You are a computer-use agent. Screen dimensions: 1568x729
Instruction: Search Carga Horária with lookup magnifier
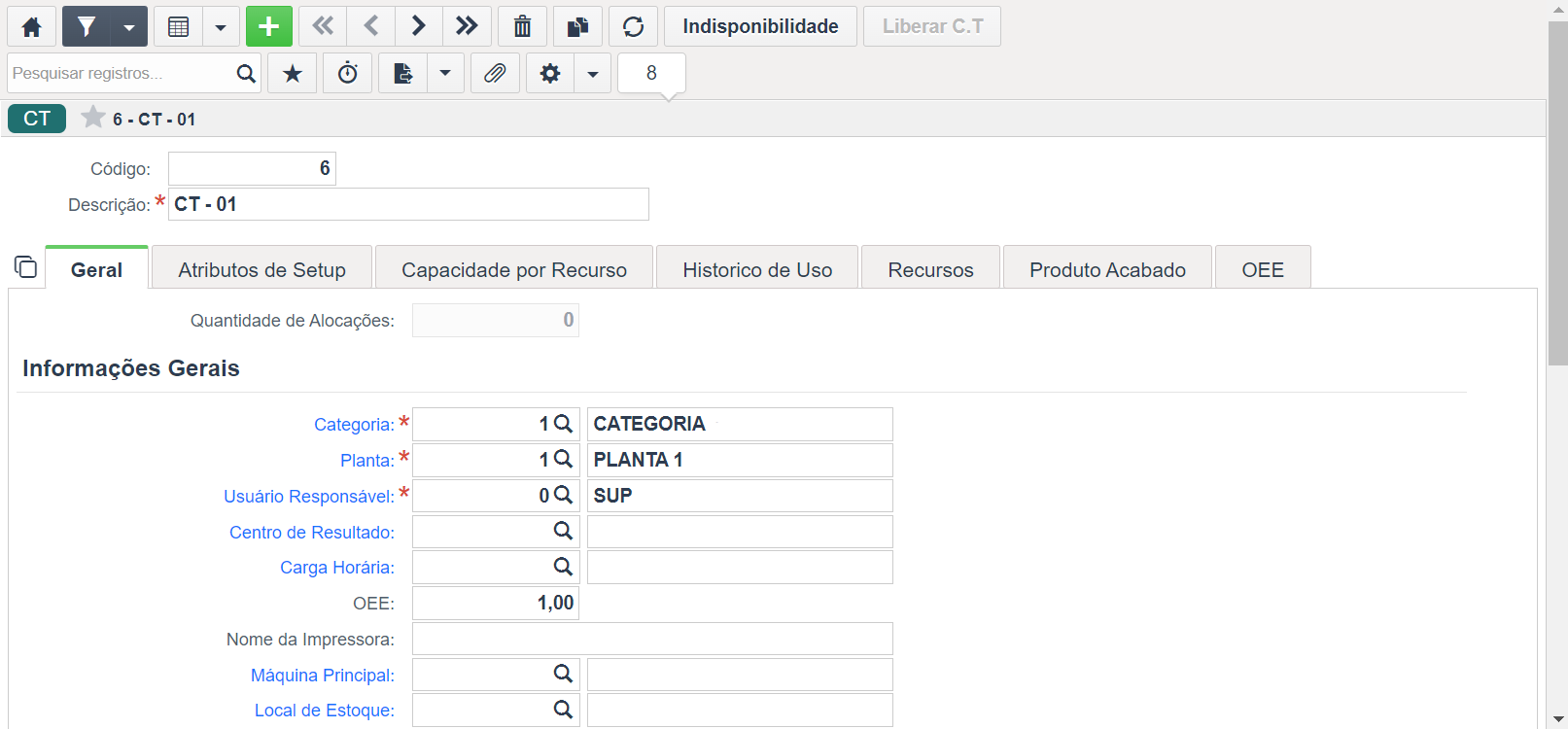(563, 567)
